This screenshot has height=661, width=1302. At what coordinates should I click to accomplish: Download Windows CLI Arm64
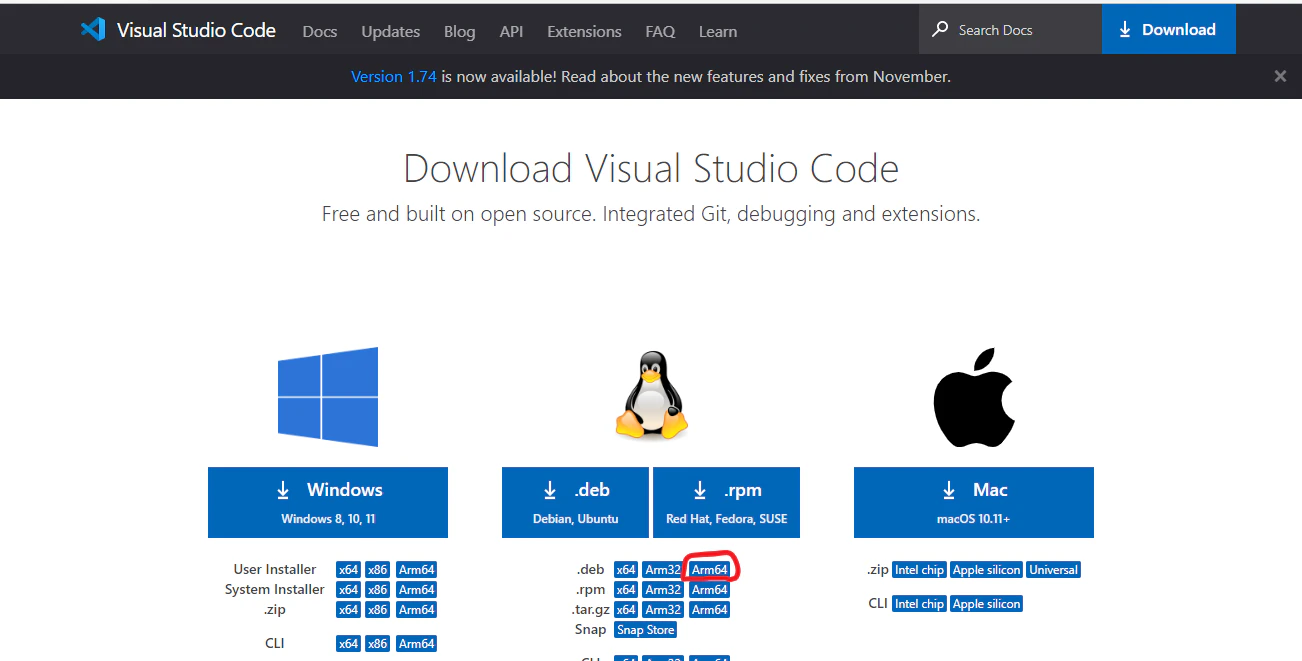[417, 644]
